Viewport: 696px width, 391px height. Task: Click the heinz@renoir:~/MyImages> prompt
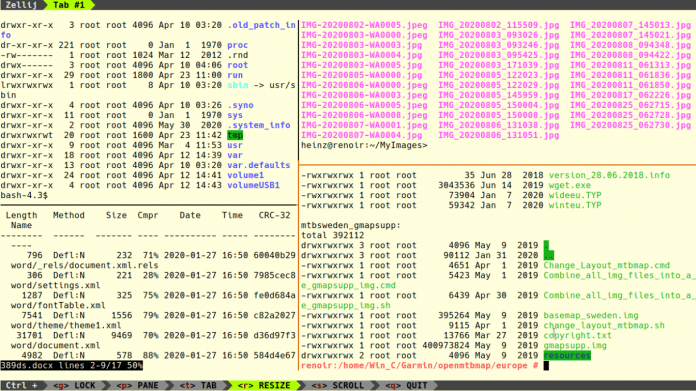coord(364,145)
